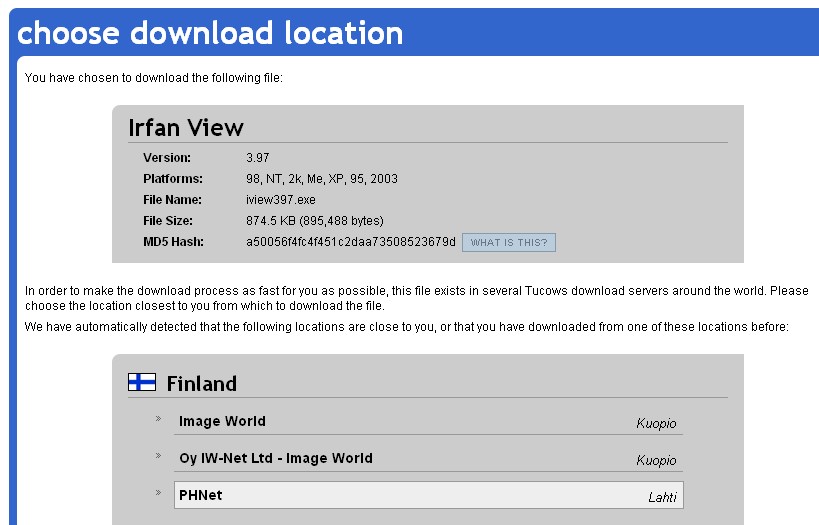The image size is (819, 525).
Task: Click Lahti location label for PHNet
Action: coord(662,497)
